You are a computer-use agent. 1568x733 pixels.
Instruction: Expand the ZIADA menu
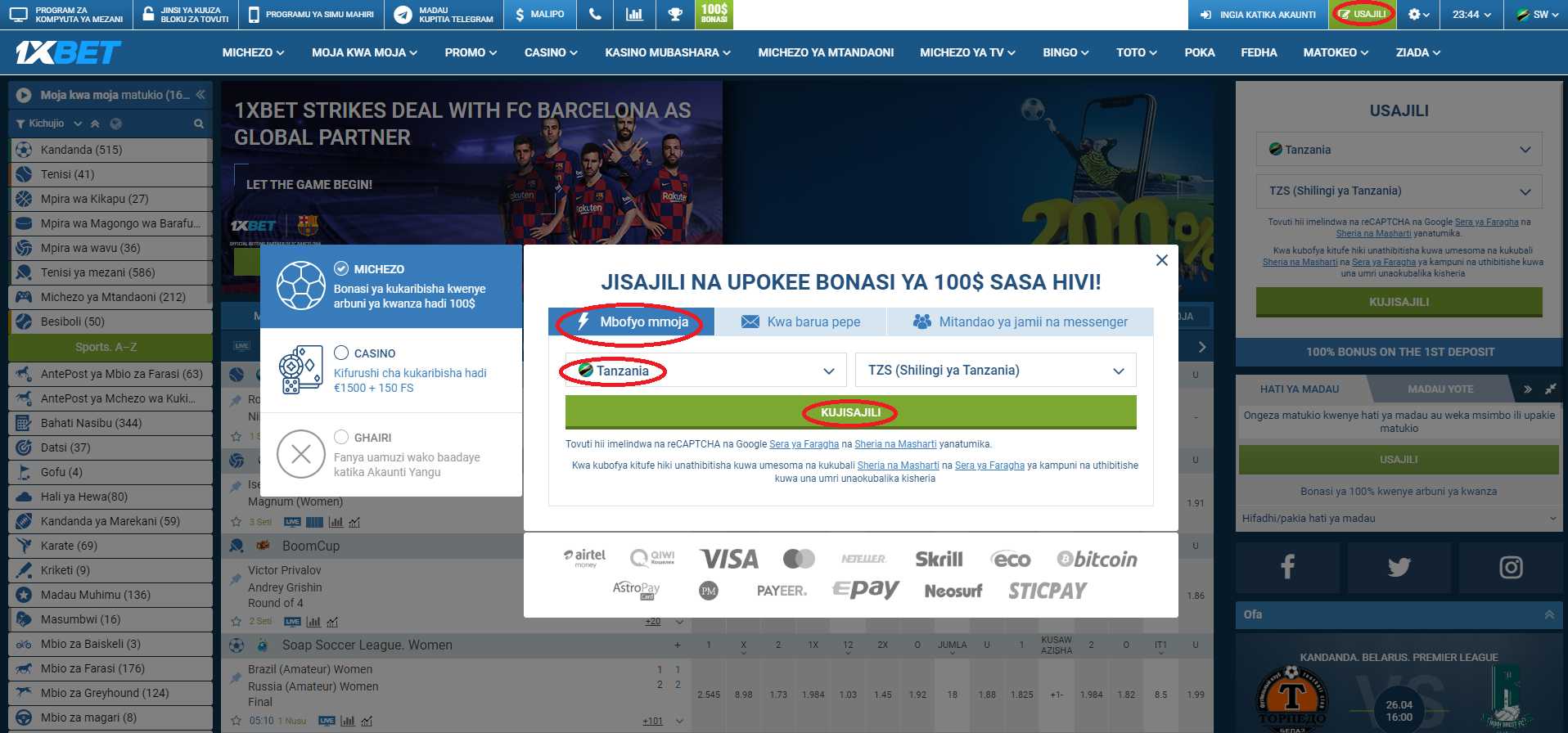coord(1417,52)
